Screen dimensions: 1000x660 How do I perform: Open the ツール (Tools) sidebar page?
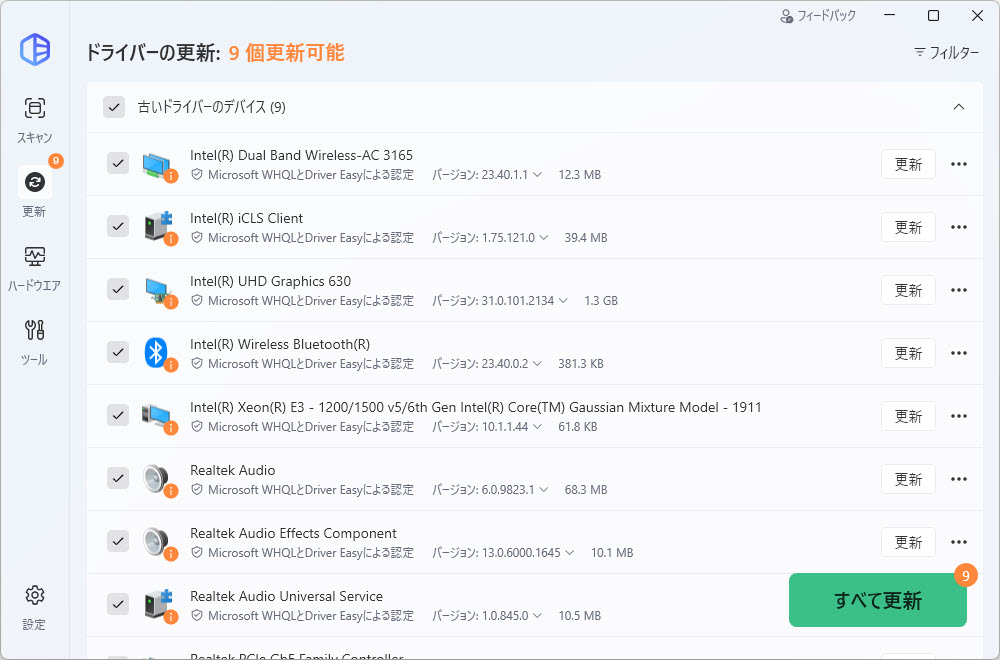(x=34, y=342)
